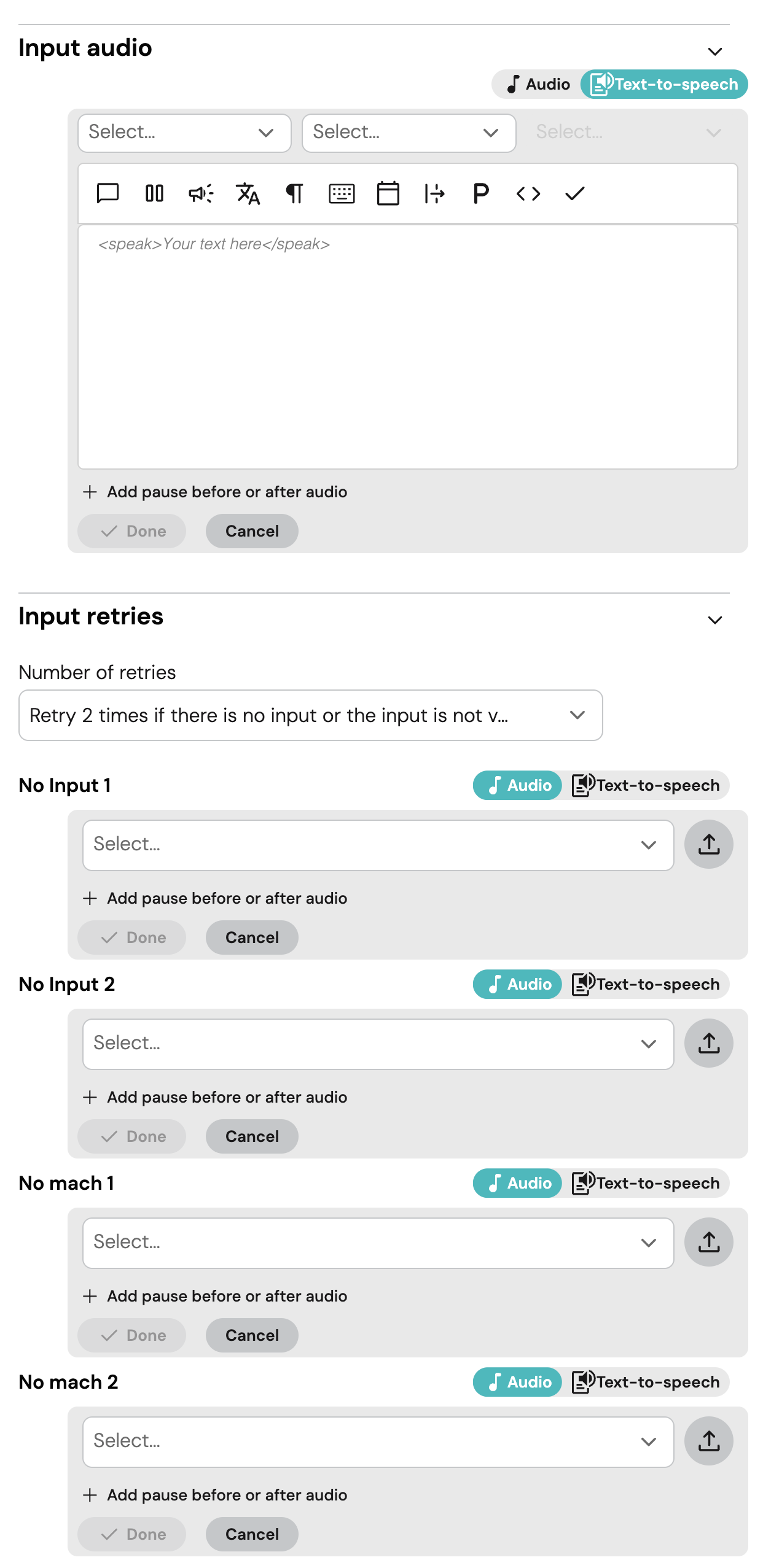Collapse the Input audio section
Viewport: 763px width, 1568px height.
pos(714,52)
